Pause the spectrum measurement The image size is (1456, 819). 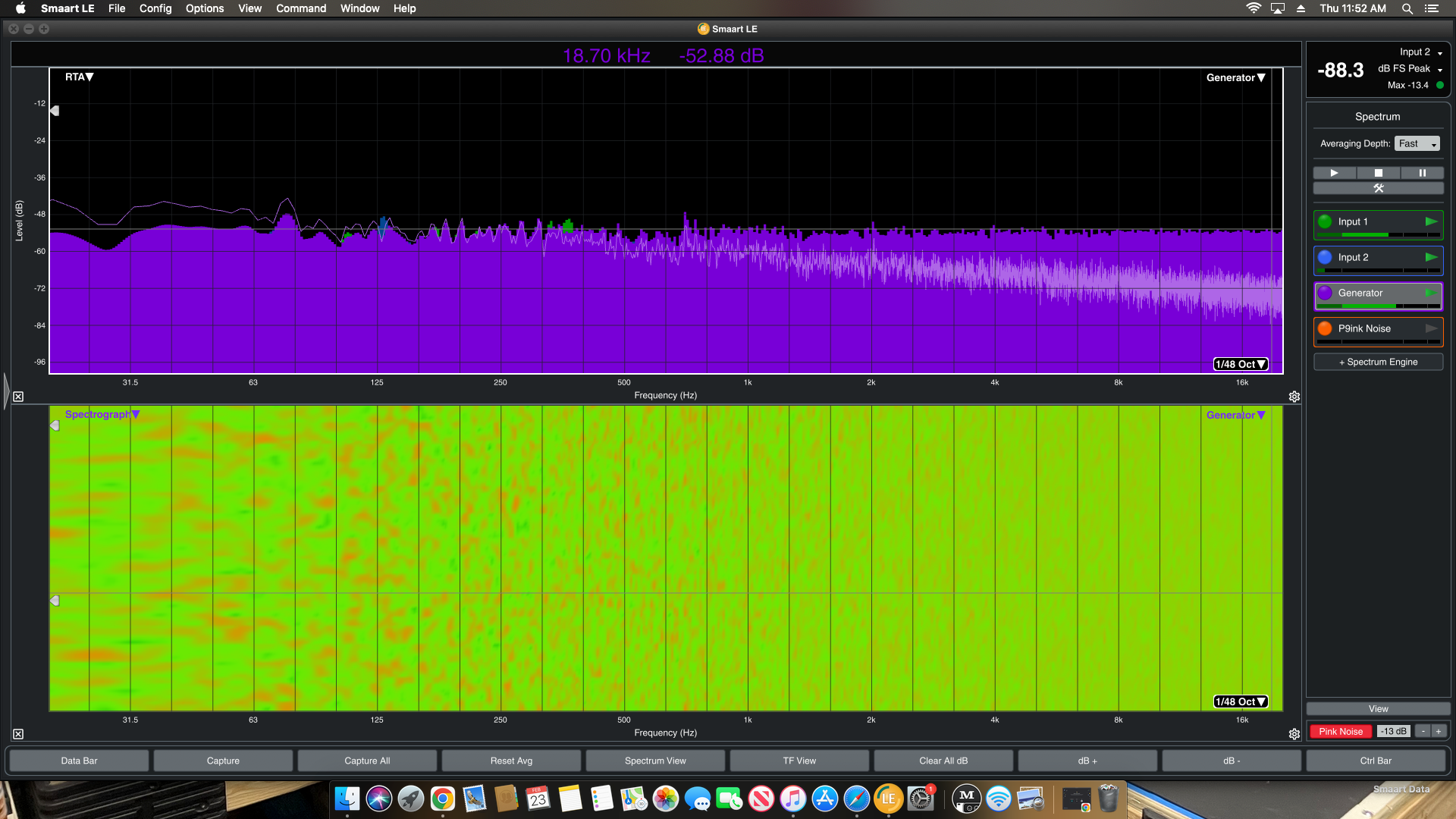[1422, 173]
